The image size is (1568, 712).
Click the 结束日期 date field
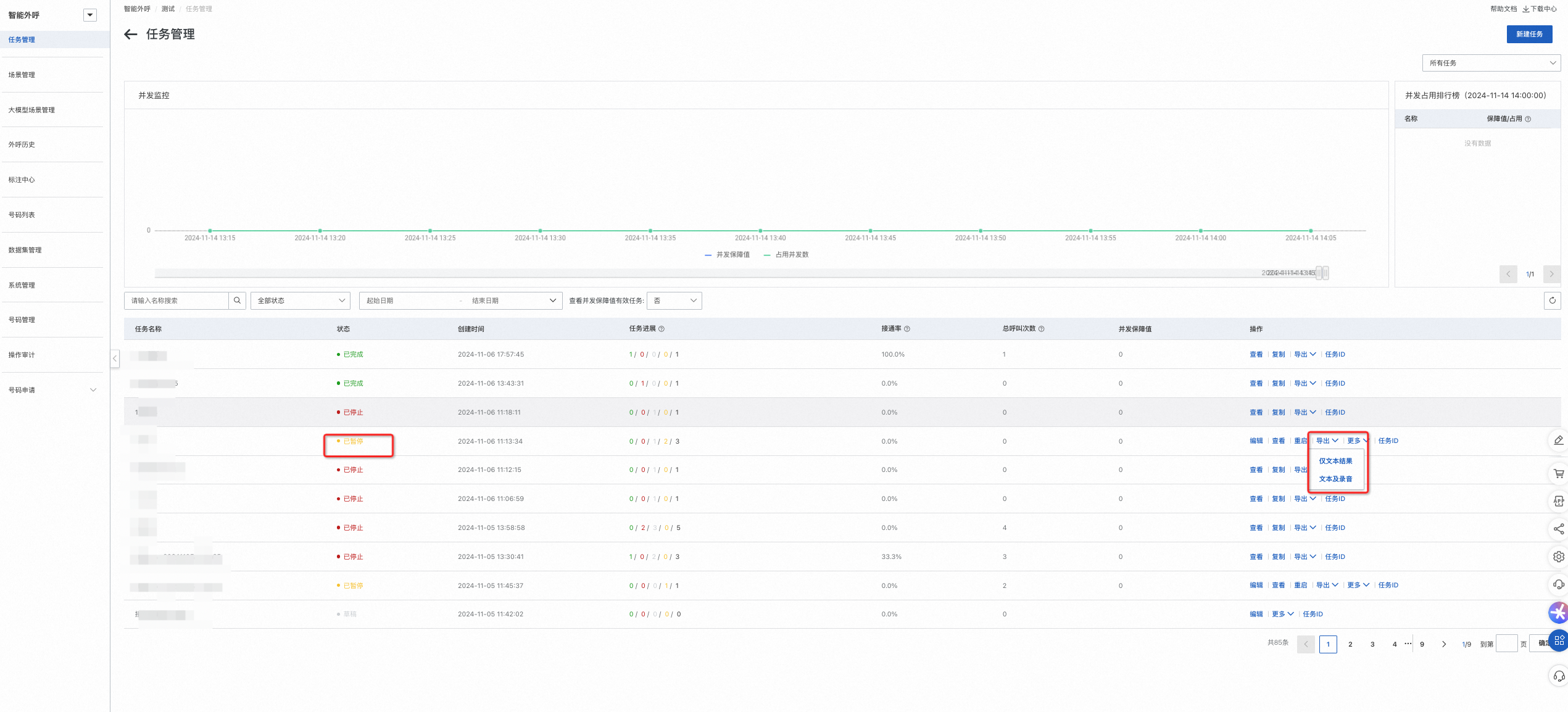(x=506, y=300)
